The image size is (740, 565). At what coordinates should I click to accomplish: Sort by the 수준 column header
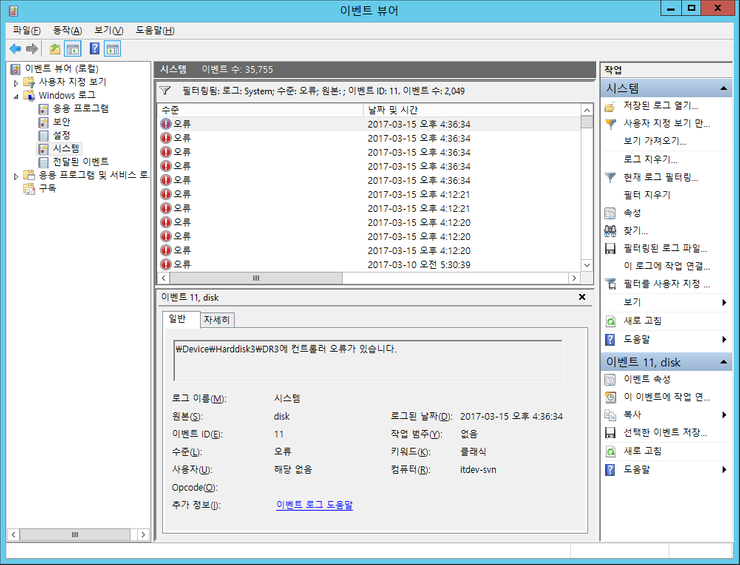[260, 110]
